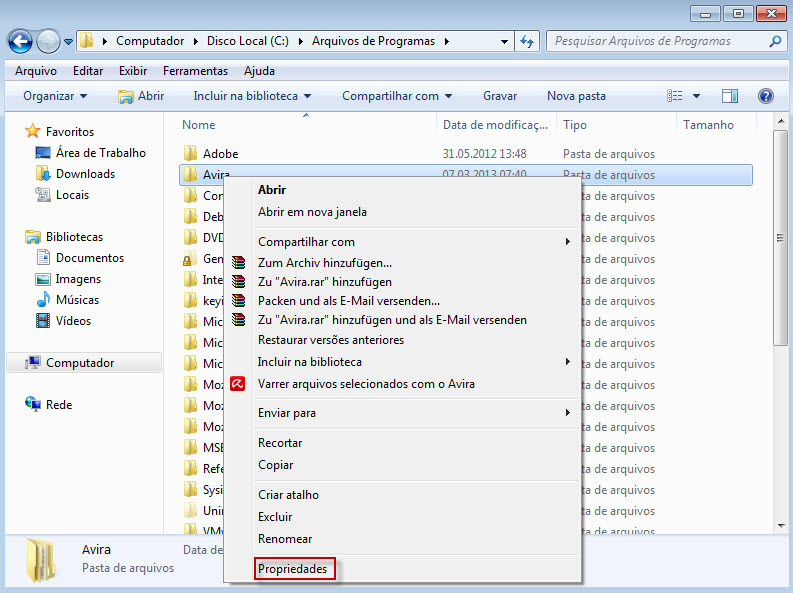
Task: Click the file list vertical scrollbar thumb
Action: [x=780, y=238]
